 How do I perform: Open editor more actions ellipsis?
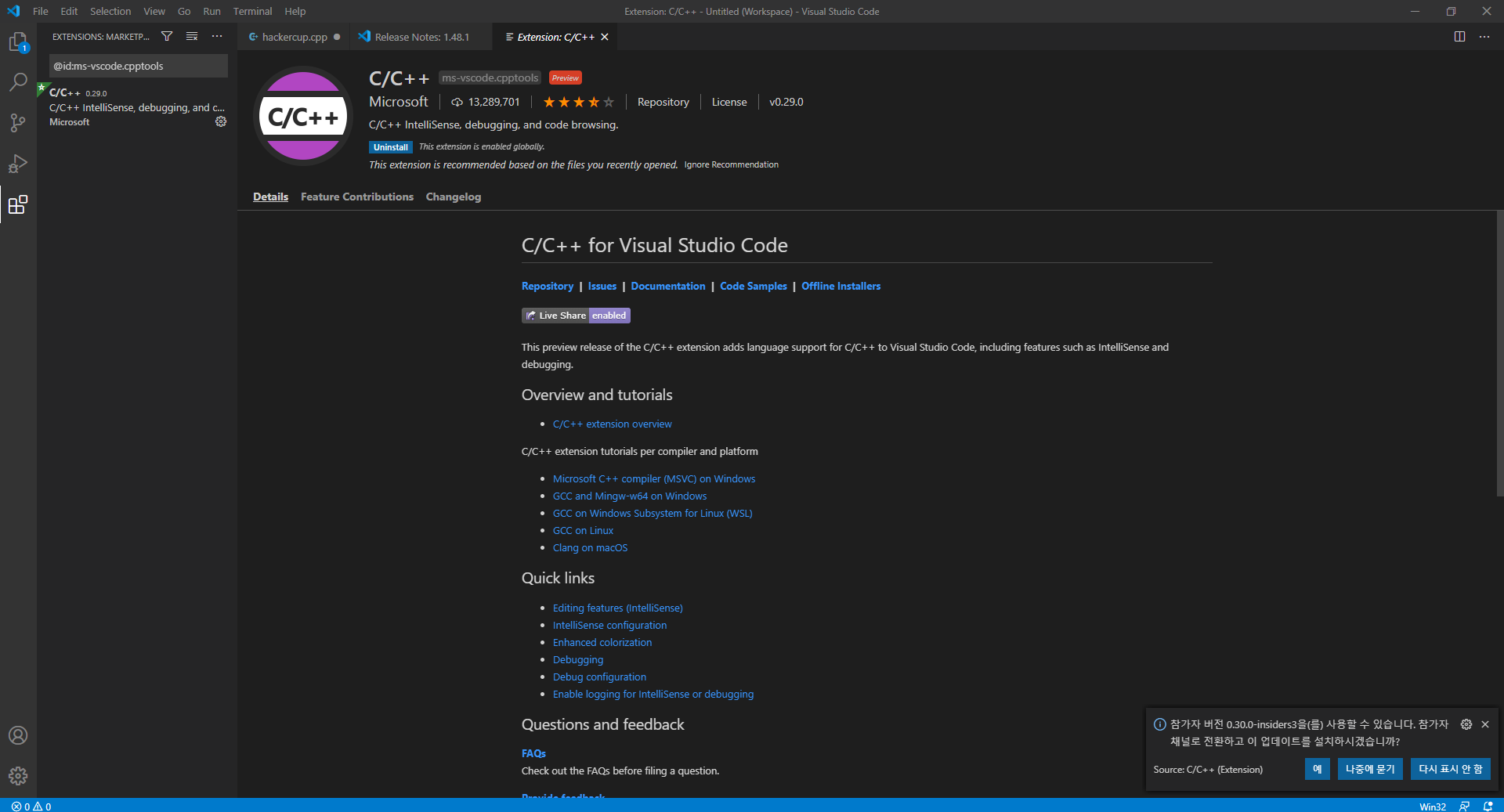1484,37
